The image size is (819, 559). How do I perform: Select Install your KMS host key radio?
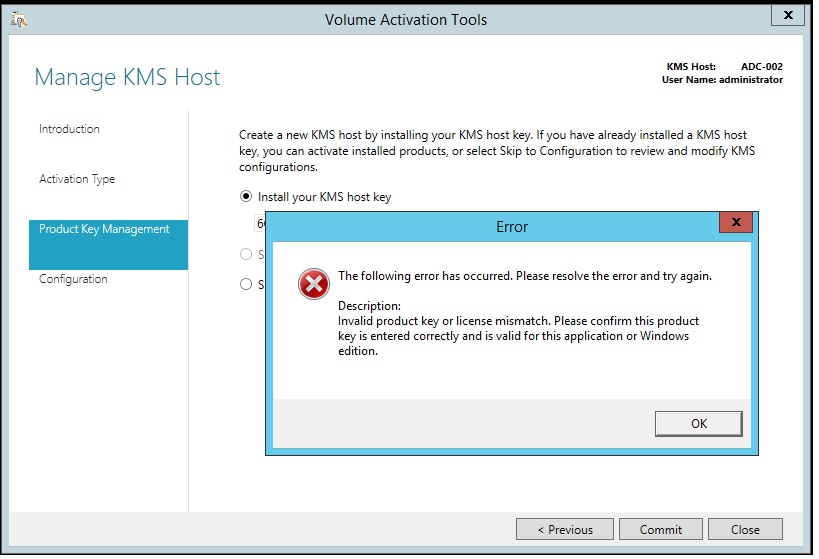245,196
